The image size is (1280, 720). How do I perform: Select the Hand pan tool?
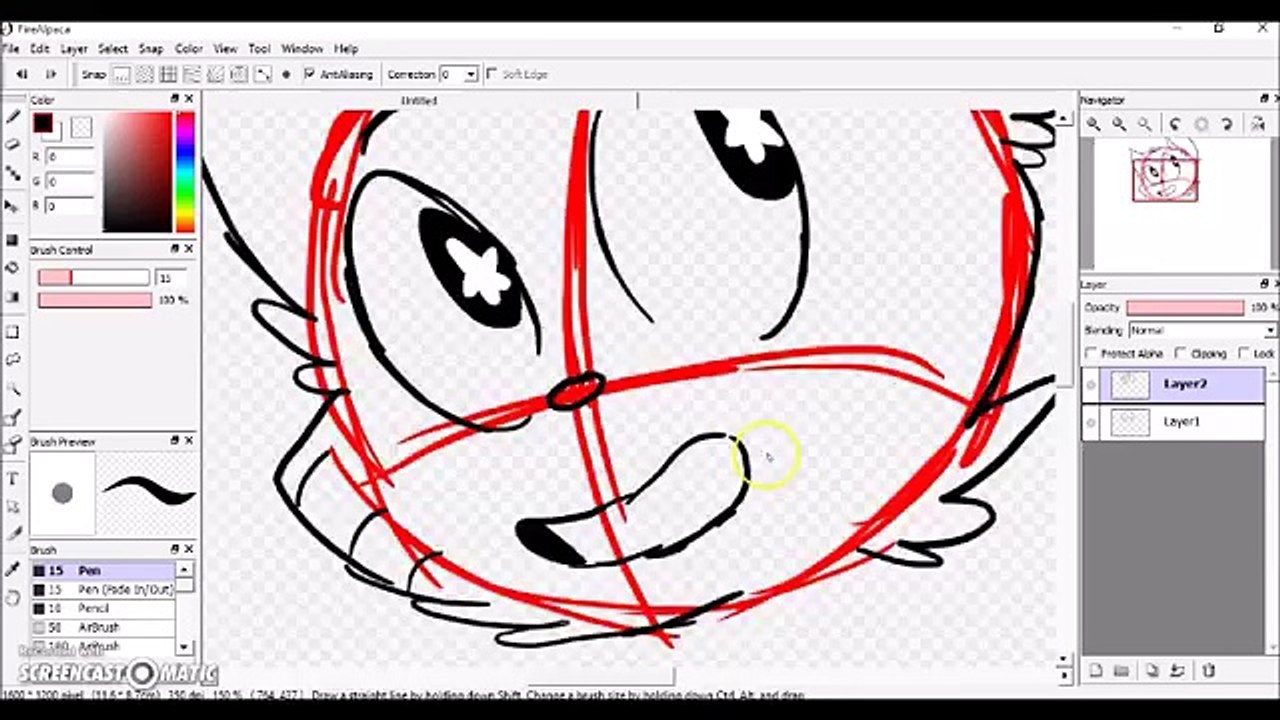click(x=13, y=598)
